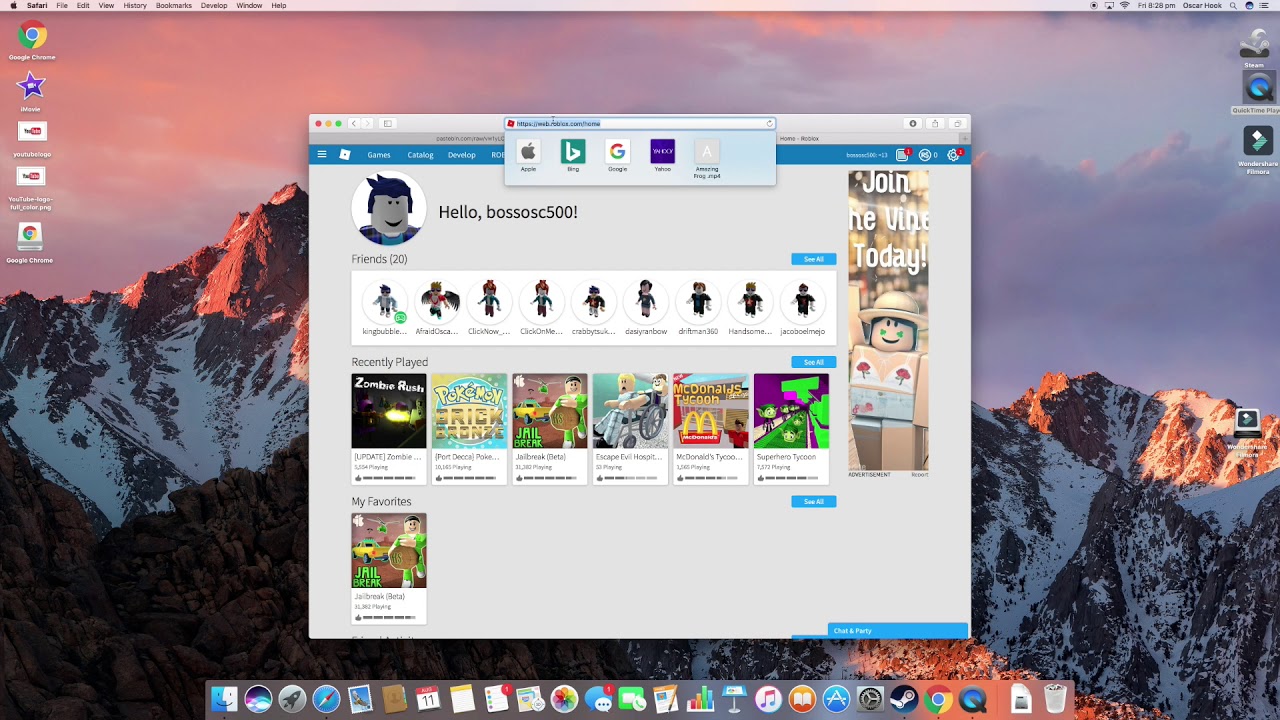Viewport: 1280px width, 720px height.
Task: Open the File menu
Action: pos(62,5)
